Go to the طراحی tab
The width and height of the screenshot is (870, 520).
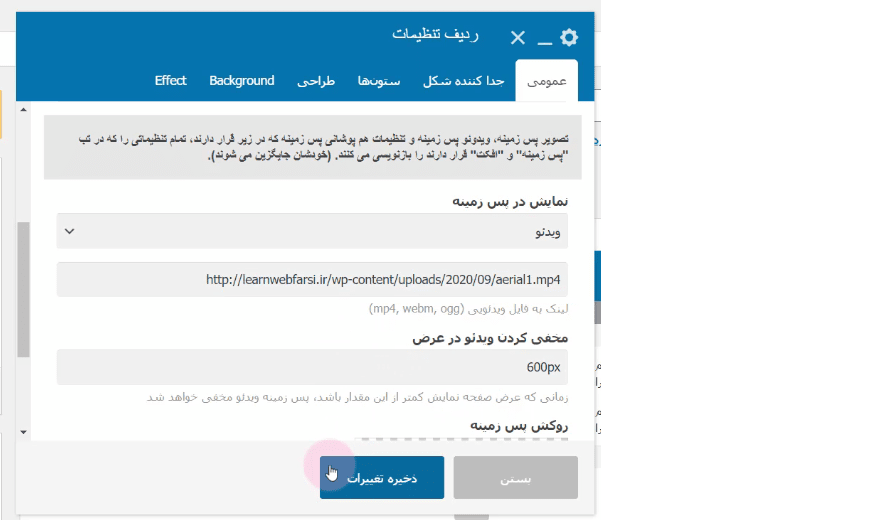pos(316,81)
